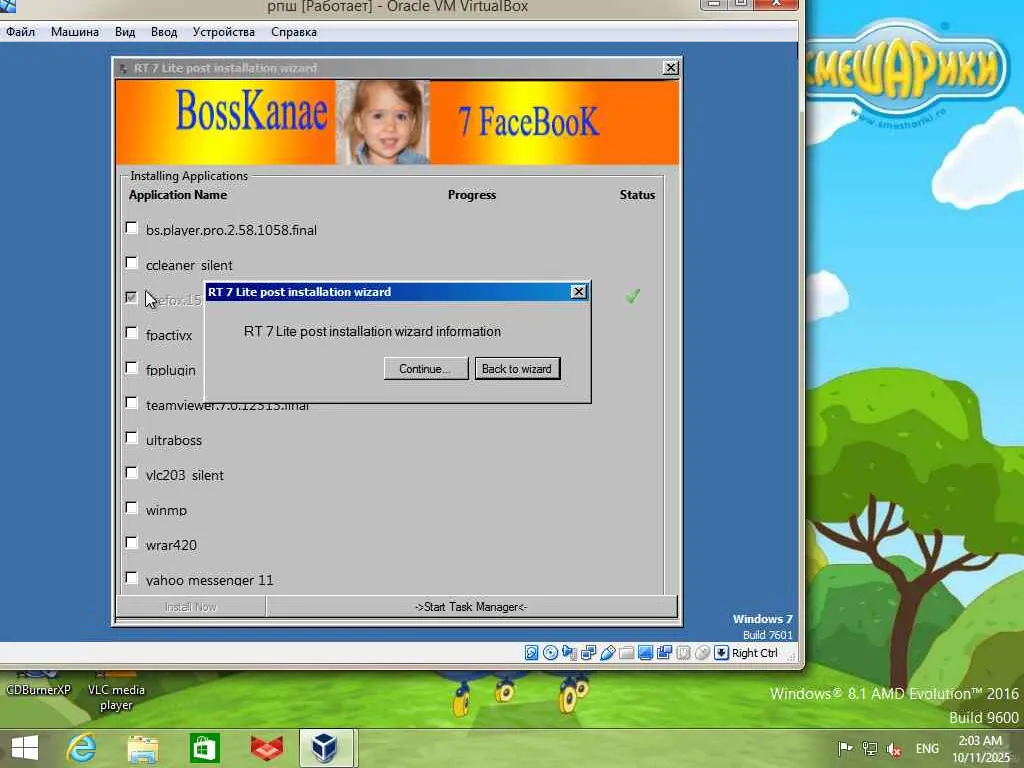This screenshot has height=768, width=1024.
Task: Select the VirtualBox taskbar button
Action: 325,748
